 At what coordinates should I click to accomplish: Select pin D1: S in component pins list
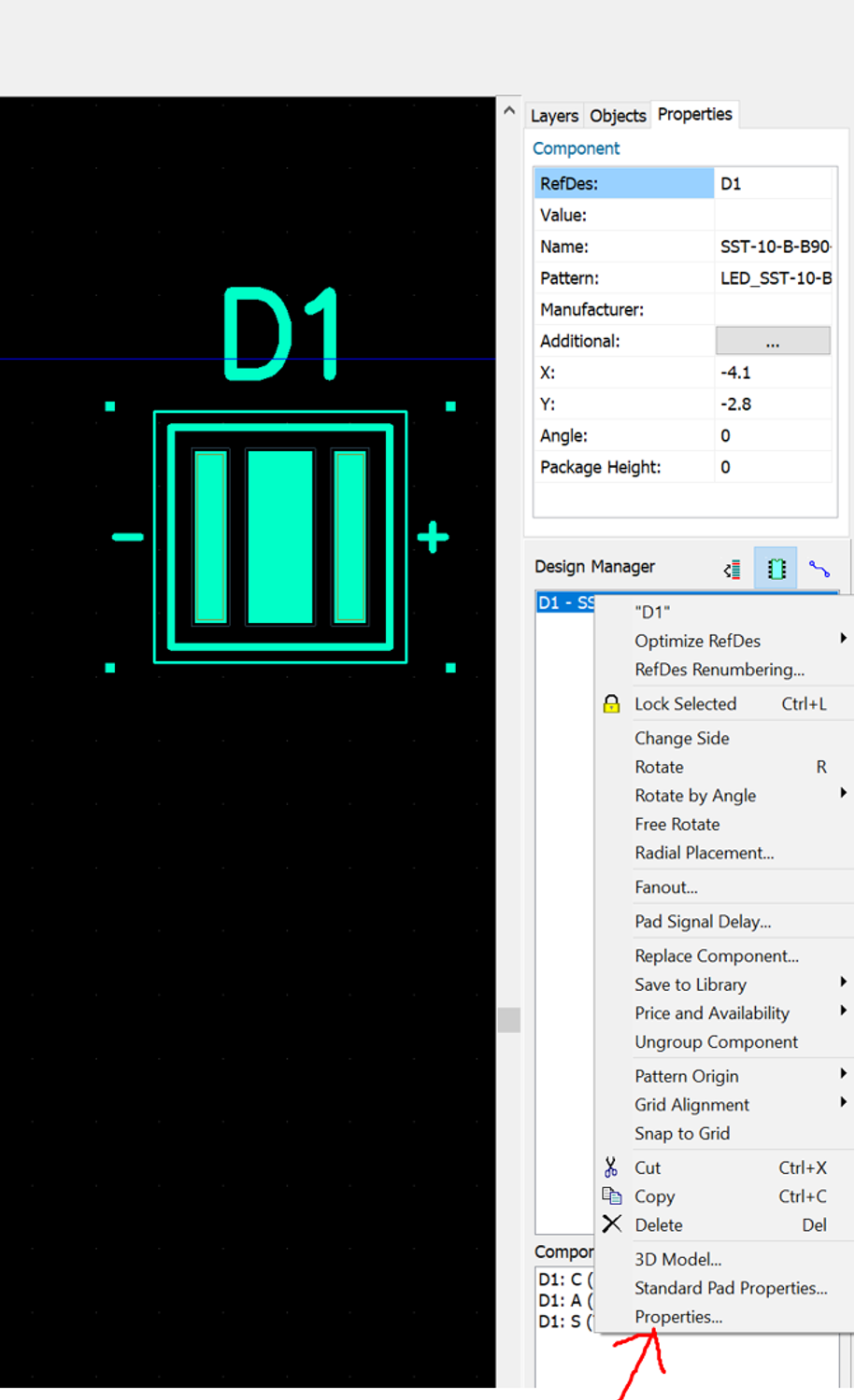(x=565, y=1322)
